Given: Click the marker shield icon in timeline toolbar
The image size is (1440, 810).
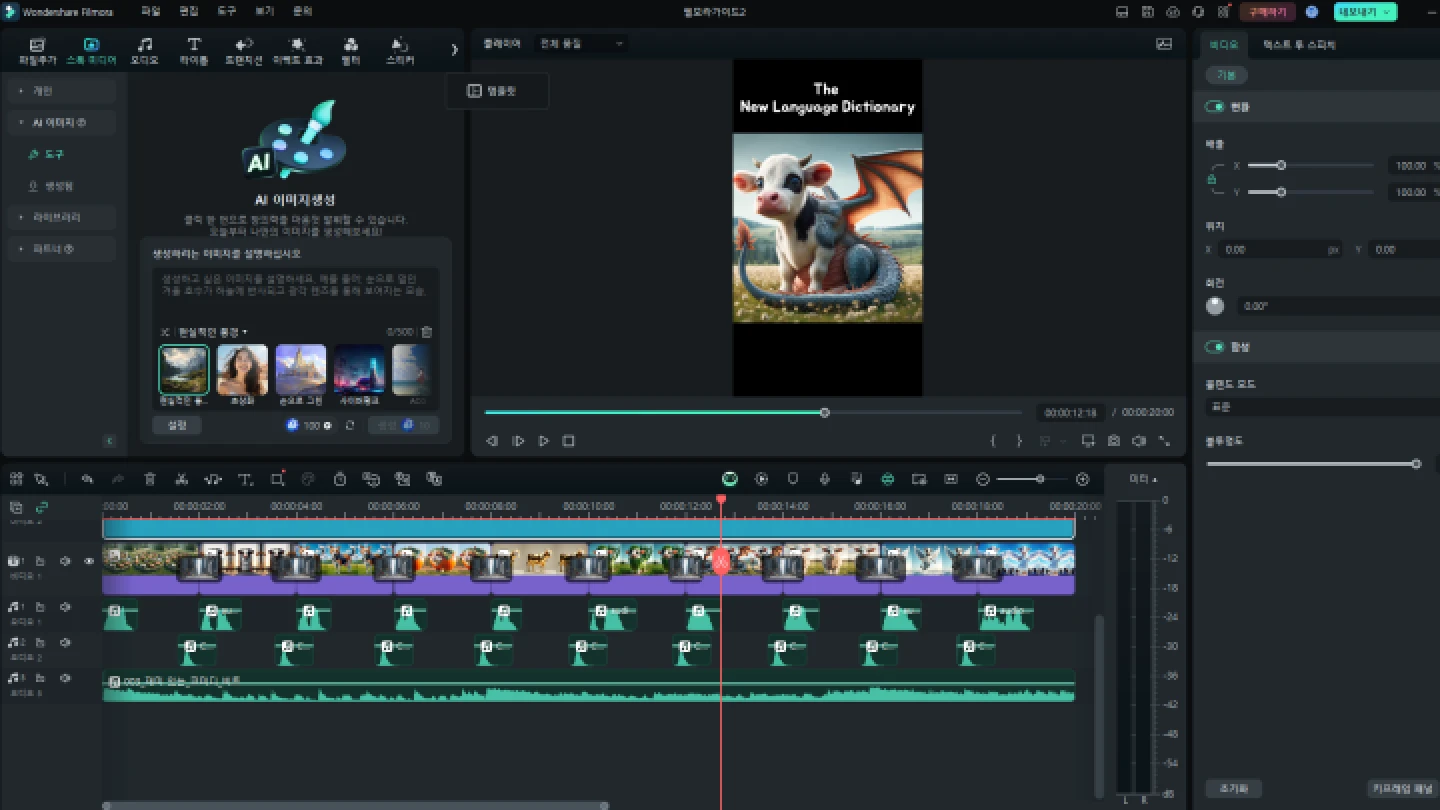Looking at the screenshot, I should click(793, 479).
